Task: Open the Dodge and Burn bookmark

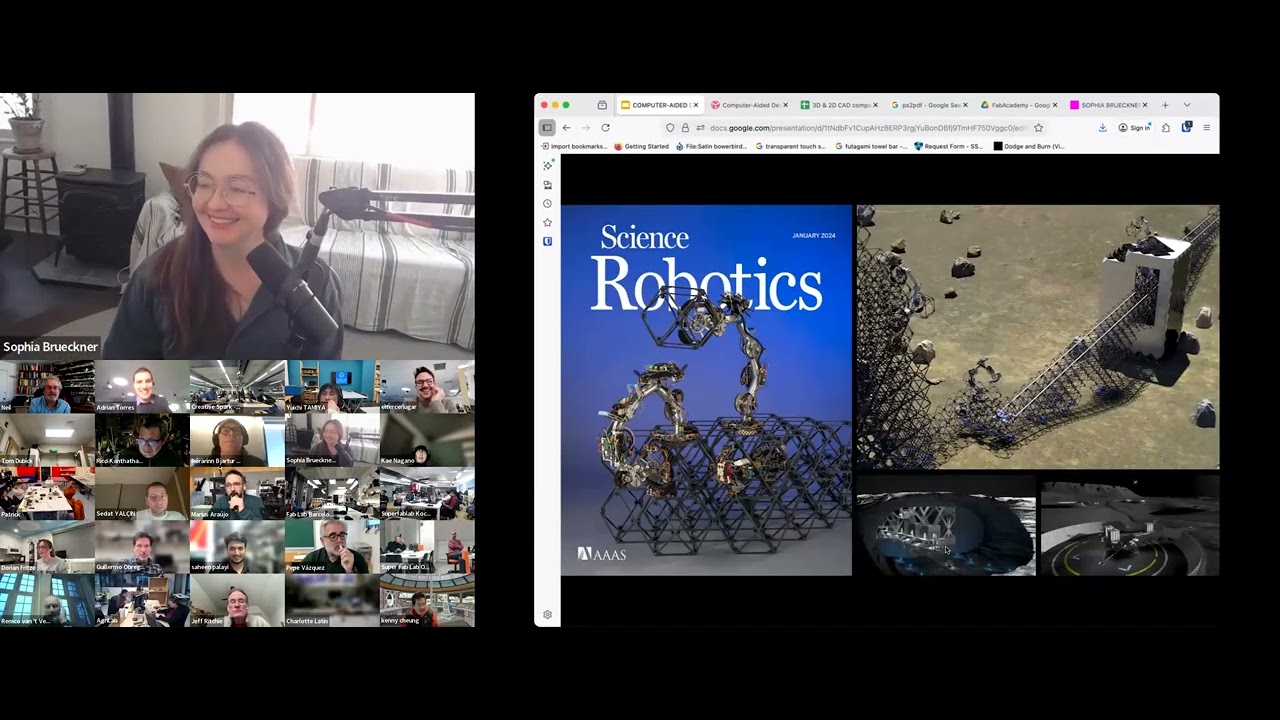Action: [x=1029, y=146]
